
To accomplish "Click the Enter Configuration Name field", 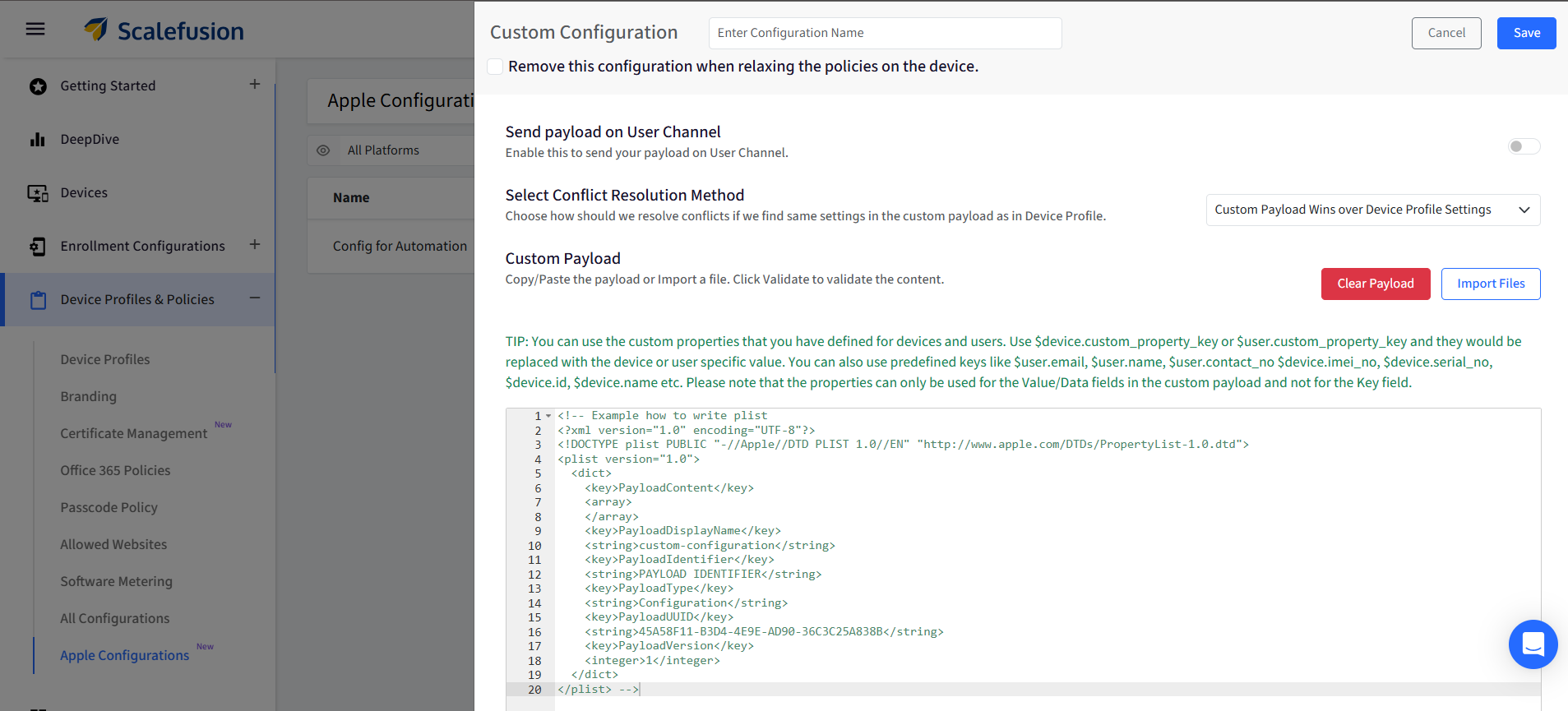I will tap(885, 33).
